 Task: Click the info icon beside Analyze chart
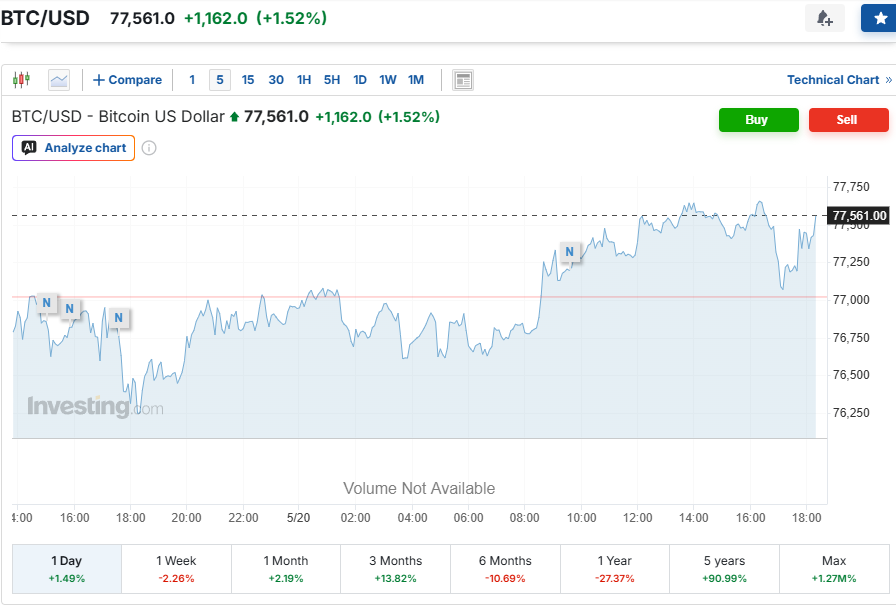(149, 148)
